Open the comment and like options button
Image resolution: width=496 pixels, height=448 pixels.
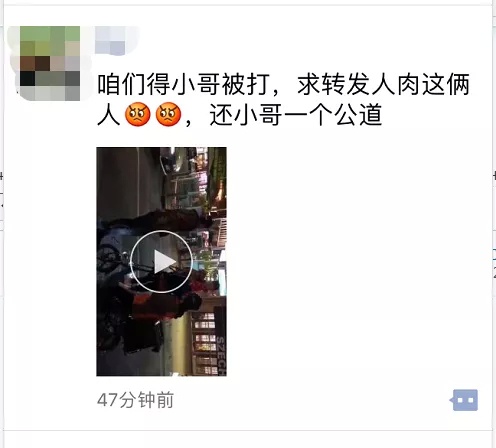(x=464, y=400)
